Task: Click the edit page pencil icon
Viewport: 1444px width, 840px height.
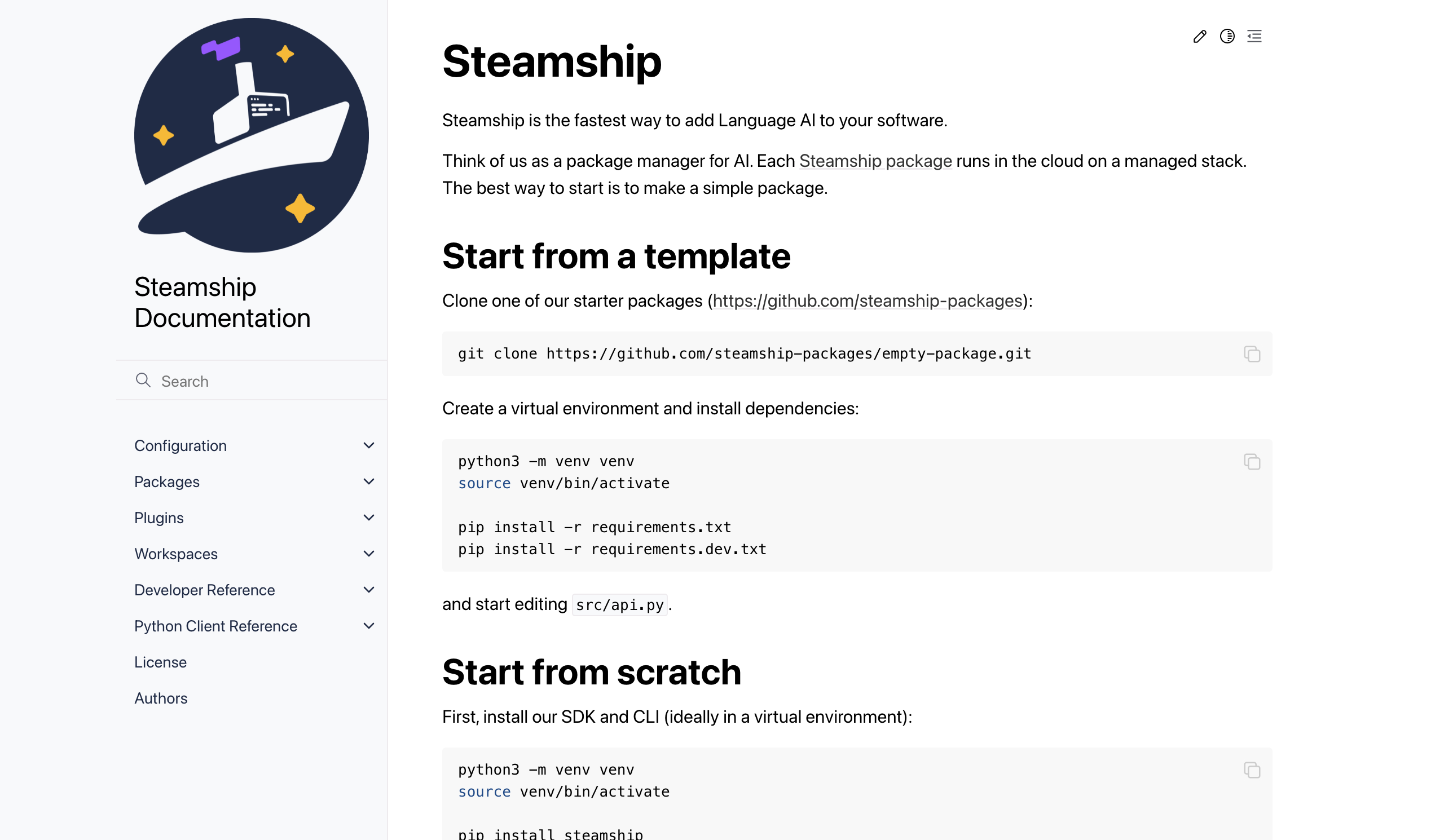Action: point(1199,36)
